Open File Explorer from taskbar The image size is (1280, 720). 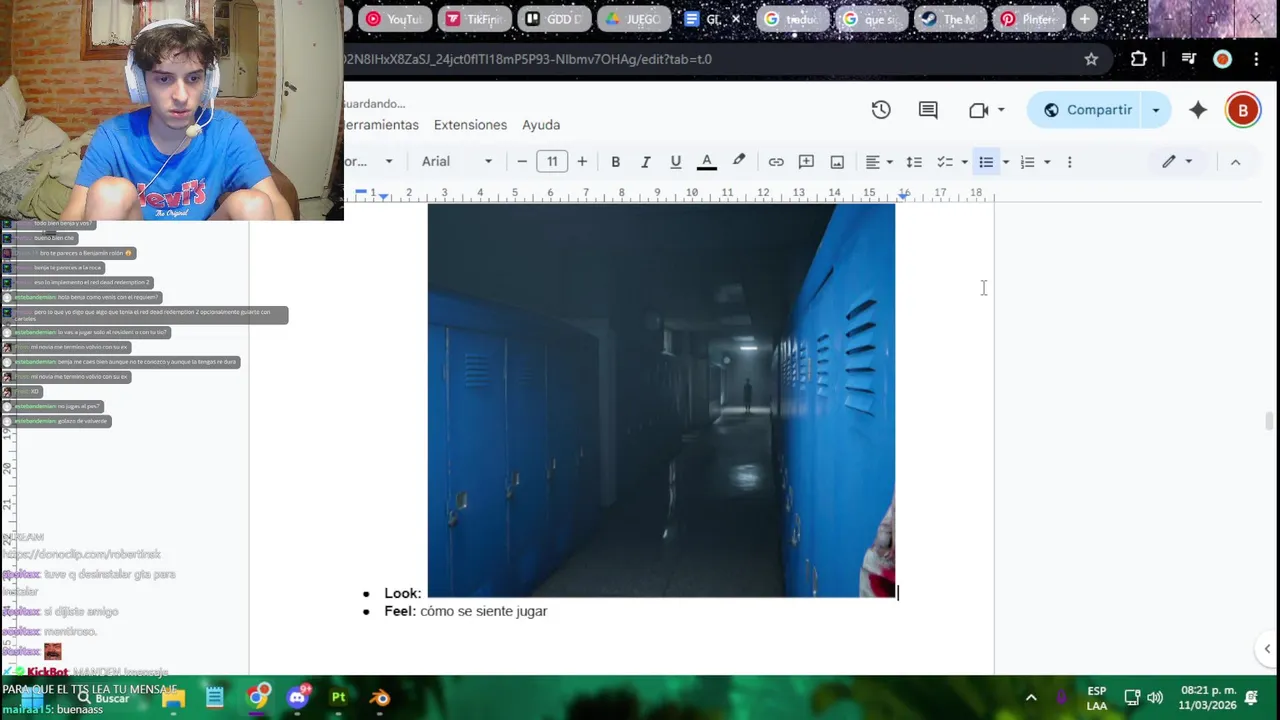tap(173, 698)
